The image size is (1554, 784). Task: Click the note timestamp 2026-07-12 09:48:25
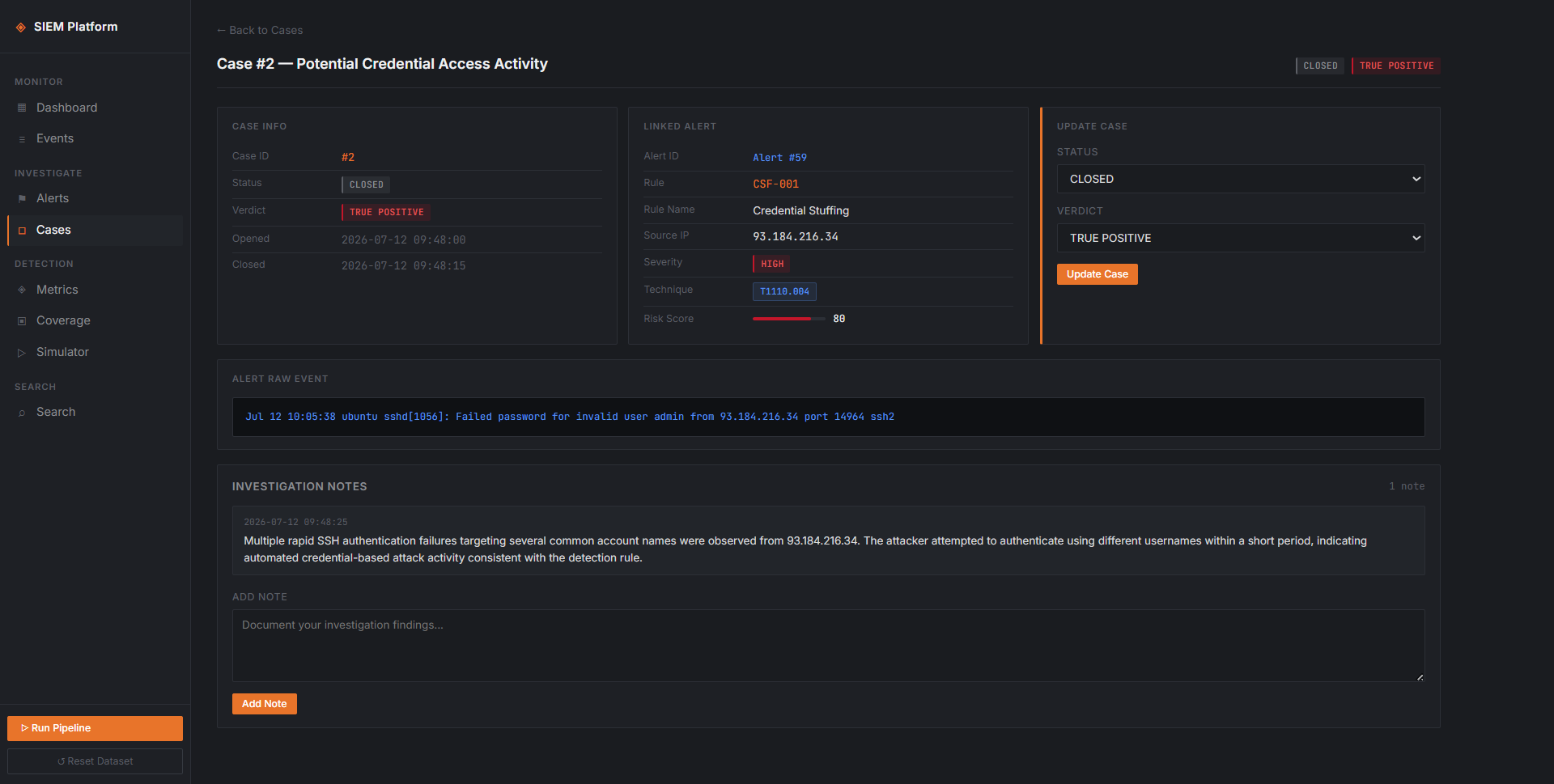295,522
